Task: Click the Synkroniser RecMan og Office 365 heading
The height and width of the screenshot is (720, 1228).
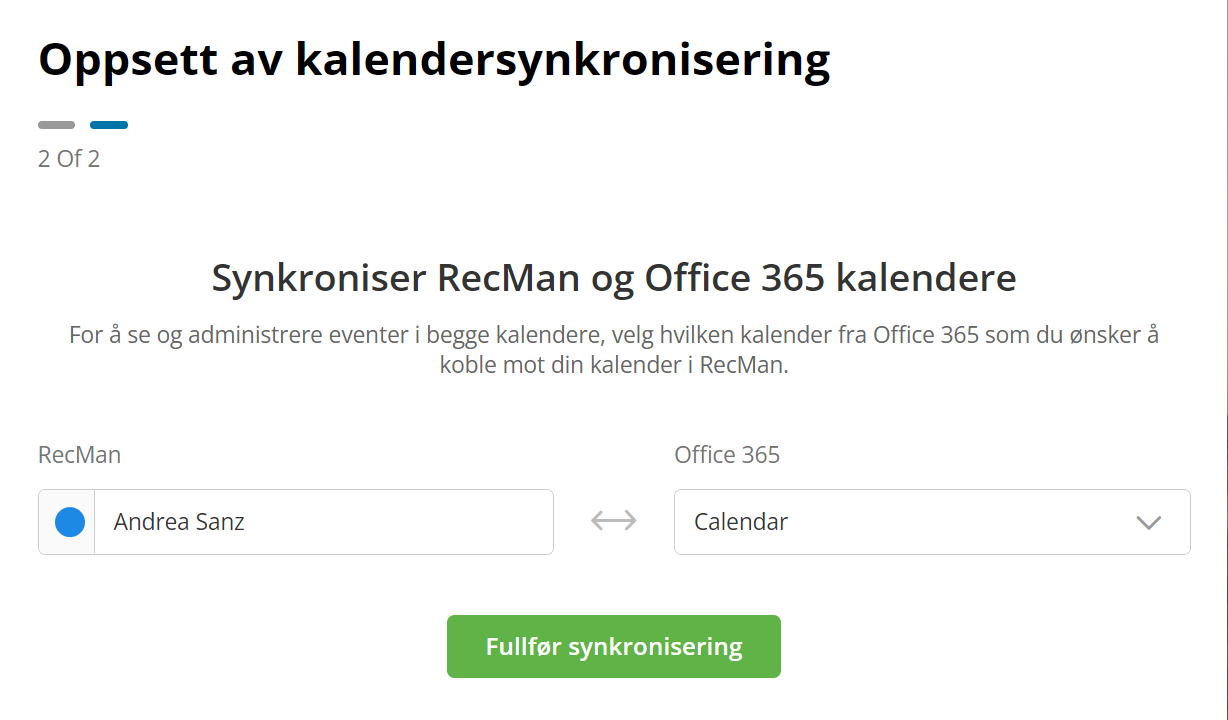Action: 614,277
